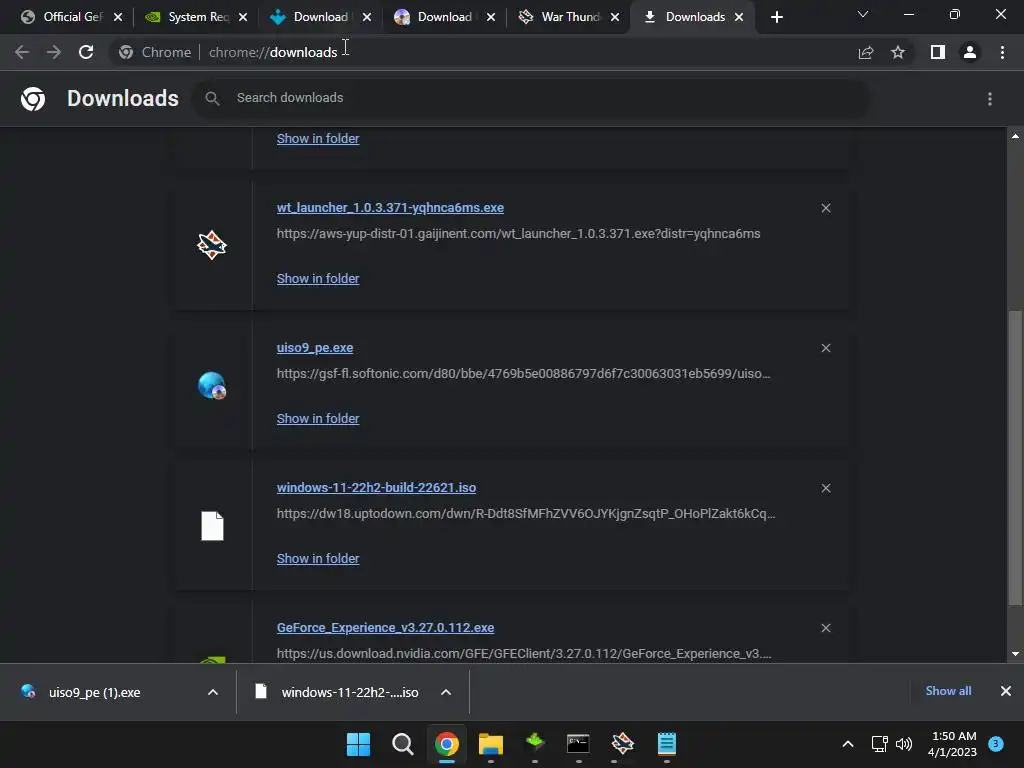
Task: Open the uiso9_pe.exe file link
Action: [315, 348]
